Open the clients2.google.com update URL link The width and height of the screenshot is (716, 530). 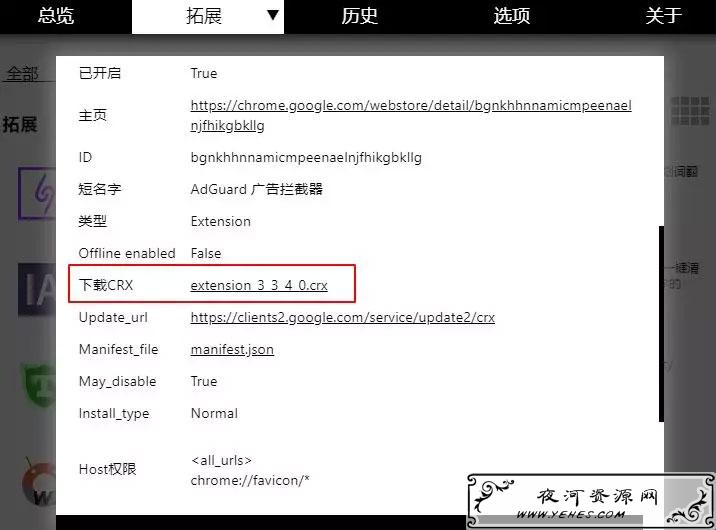tap(342, 317)
